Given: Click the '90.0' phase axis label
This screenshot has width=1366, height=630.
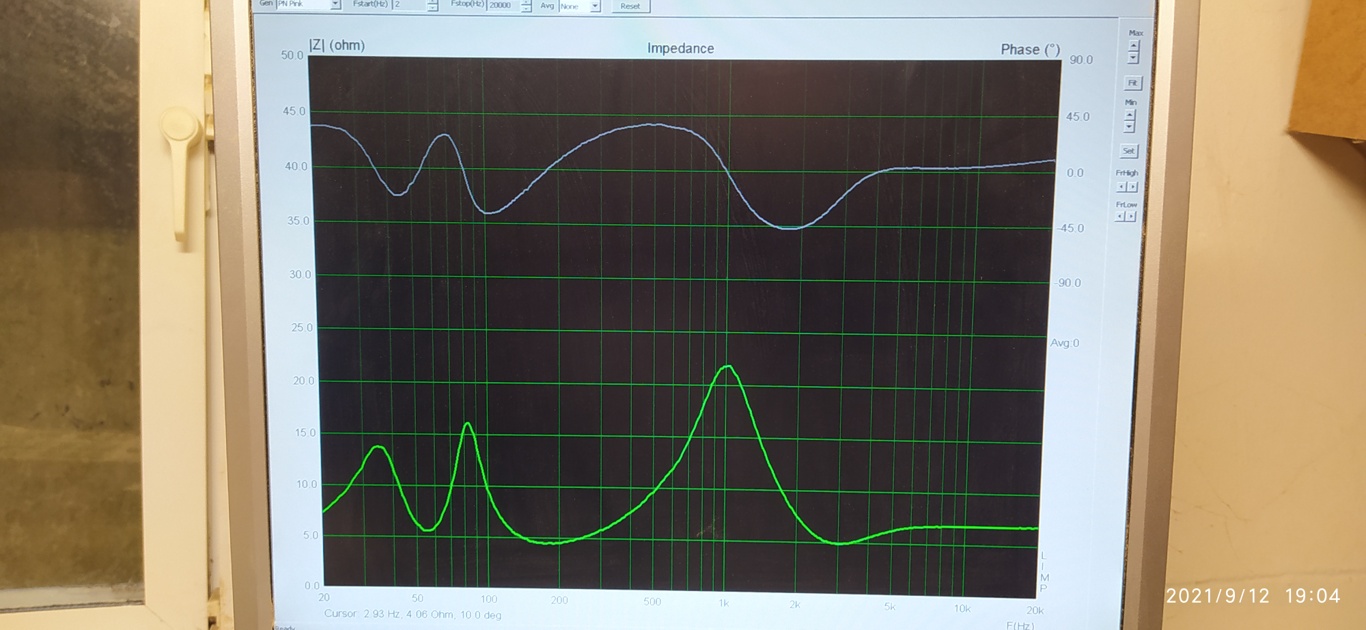Looking at the screenshot, I should point(1081,60).
